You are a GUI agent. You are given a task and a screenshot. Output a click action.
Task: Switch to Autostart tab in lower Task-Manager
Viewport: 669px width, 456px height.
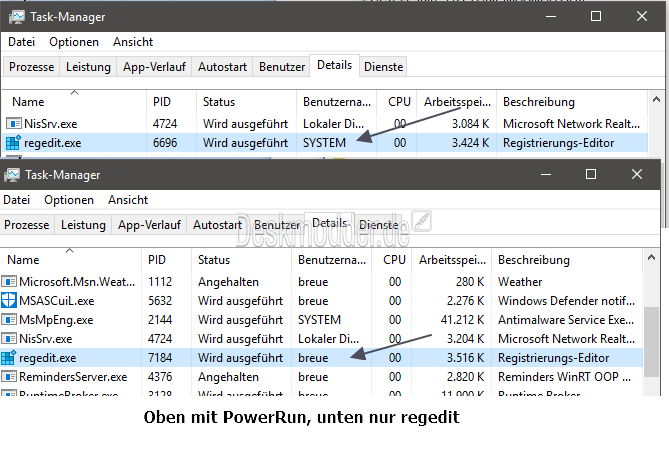[217, 224]
